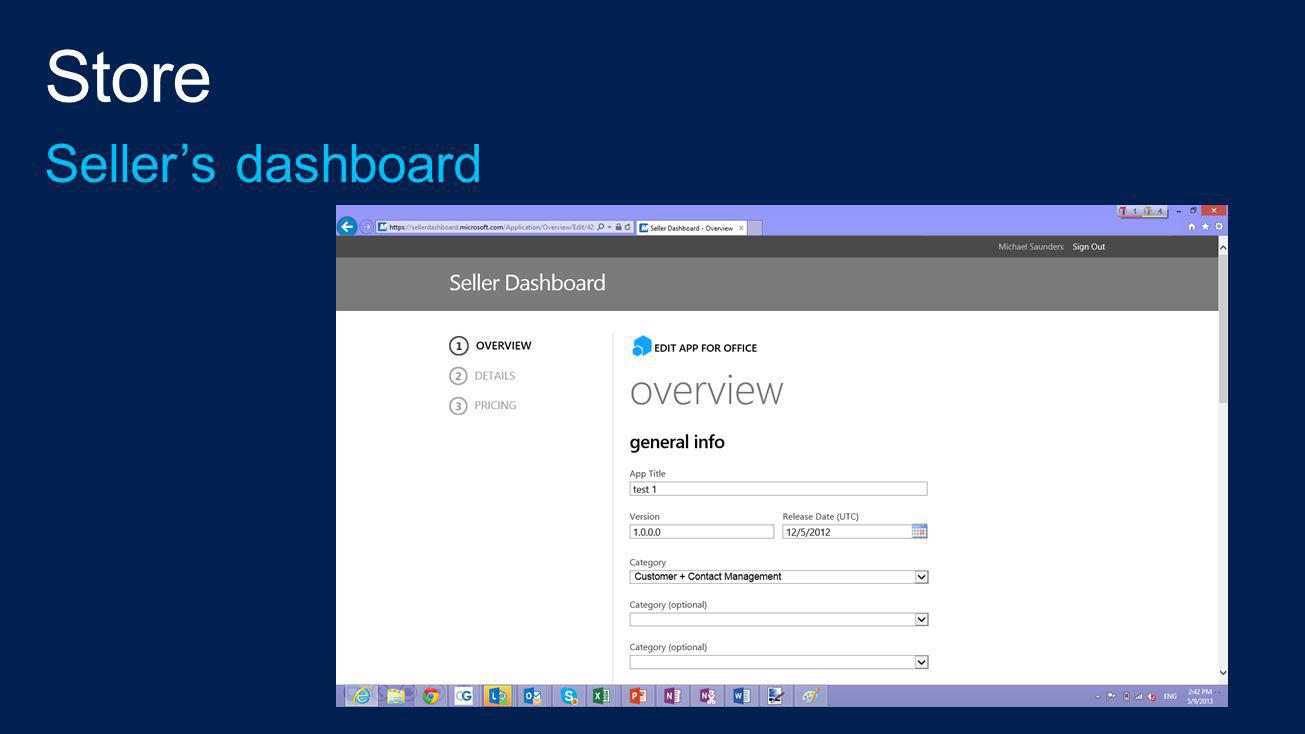Click in the Release Date field
Viewport: 1305px width, 734px height.
pyautogui.click(x=847, y=532)
